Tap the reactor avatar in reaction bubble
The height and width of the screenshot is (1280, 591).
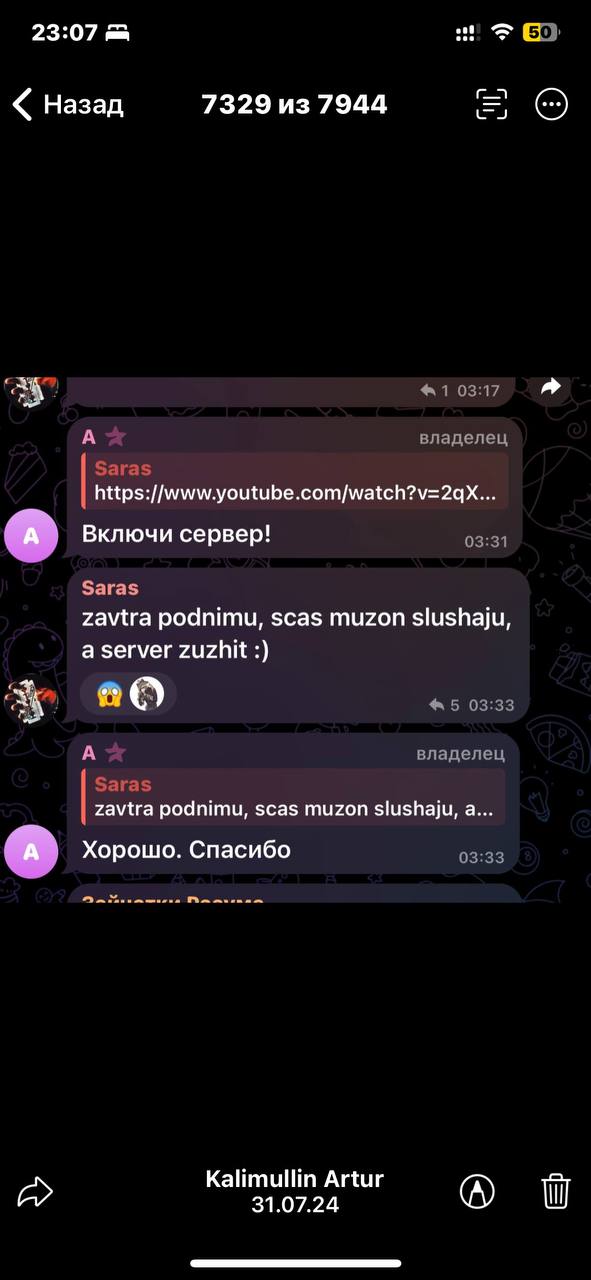147,693
